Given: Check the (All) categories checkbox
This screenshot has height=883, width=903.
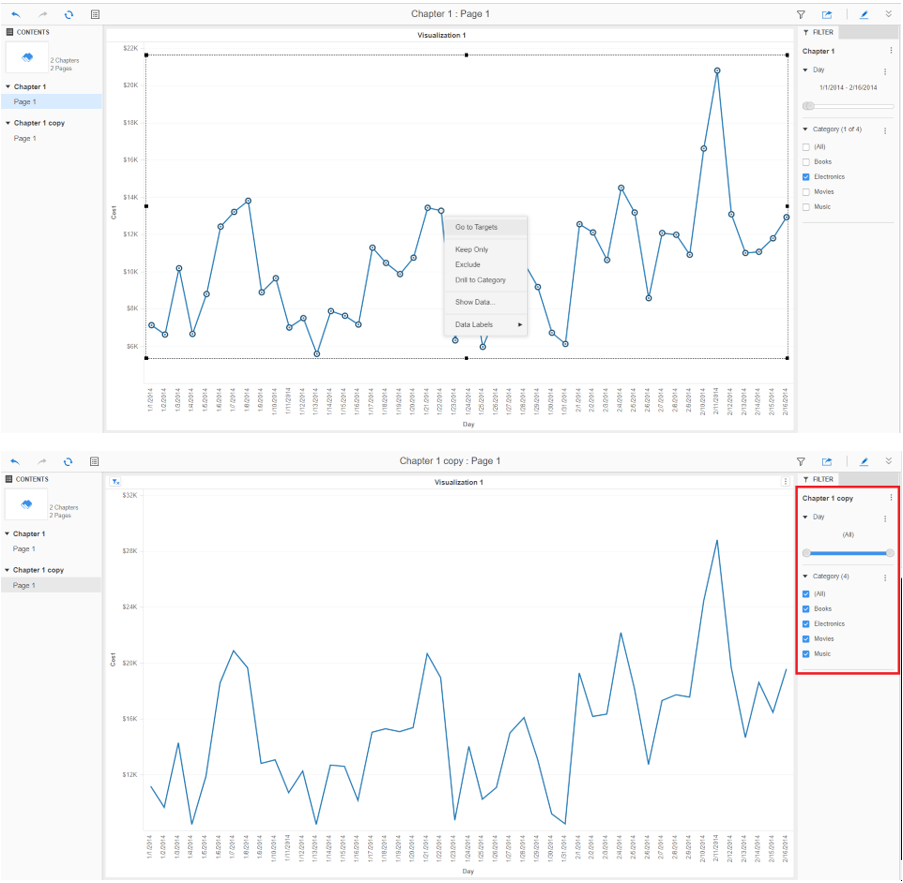Looking at the screenshot, I should pyautogui.click(x=806, y=146).
